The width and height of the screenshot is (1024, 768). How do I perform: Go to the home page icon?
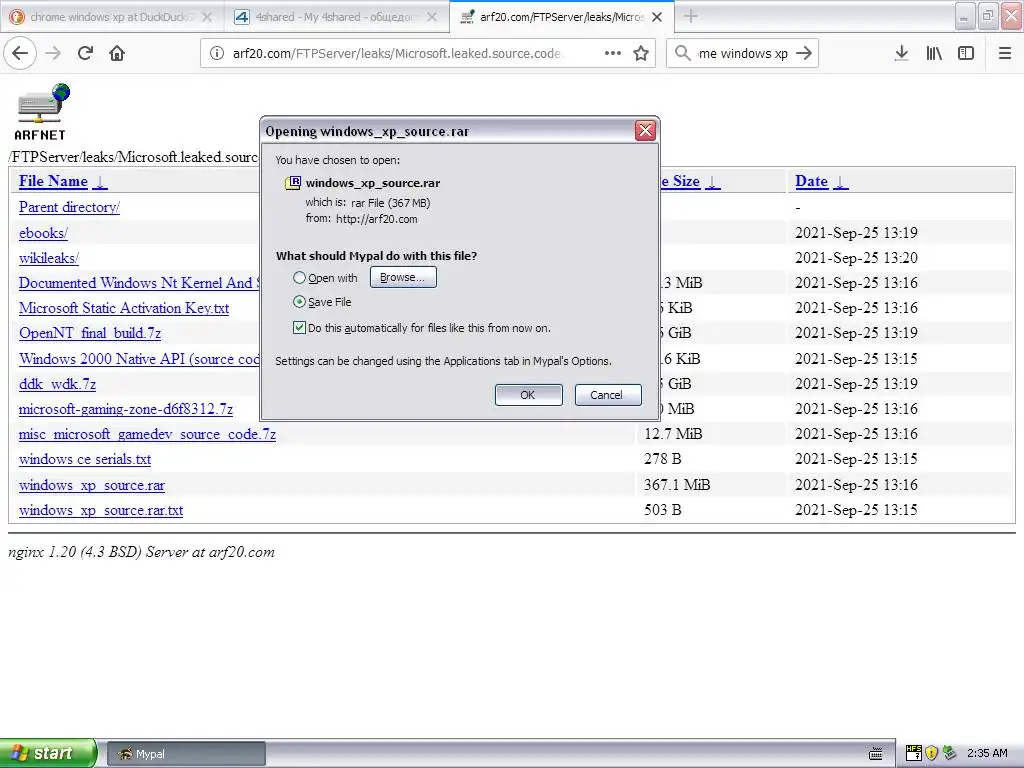(117, 53)
